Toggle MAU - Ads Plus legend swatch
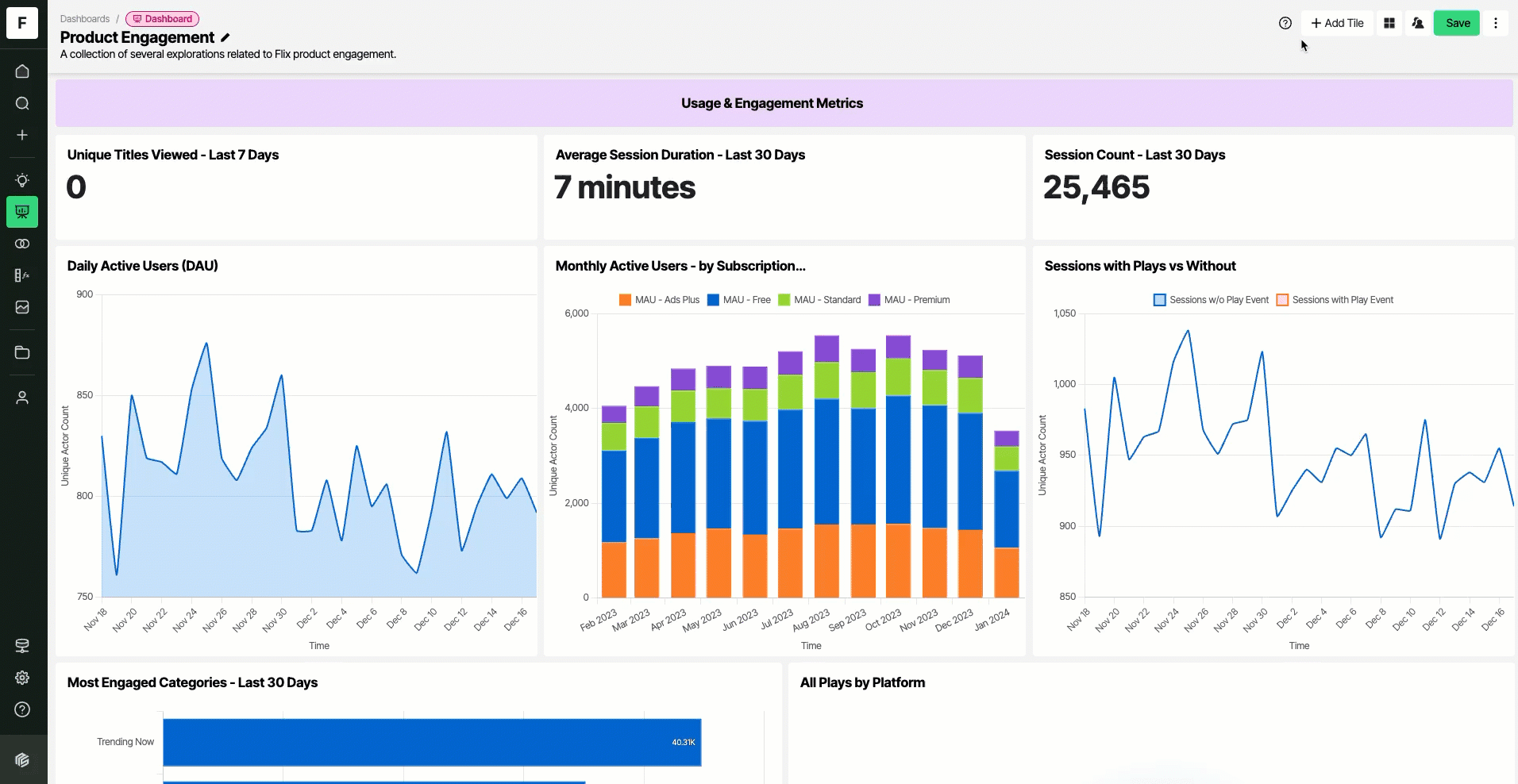The height and width of the screenshot is (784, 1518). (x=625, y=300)
